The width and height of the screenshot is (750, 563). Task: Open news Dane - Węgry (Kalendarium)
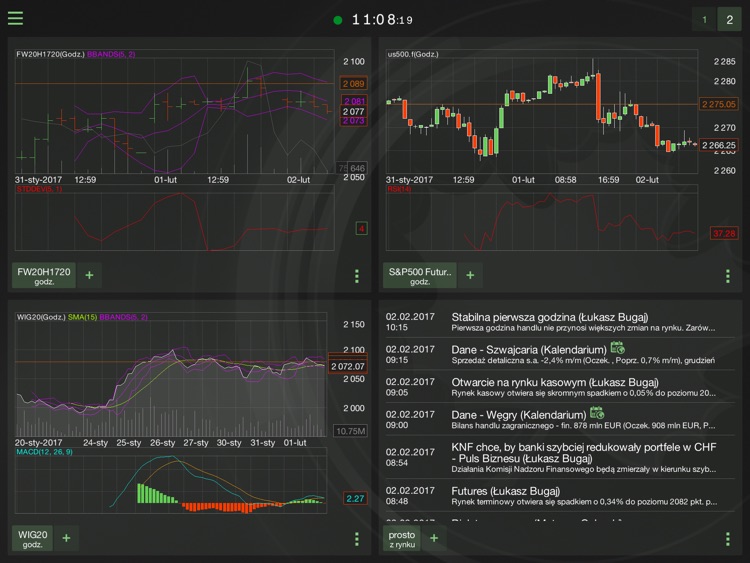560,419
